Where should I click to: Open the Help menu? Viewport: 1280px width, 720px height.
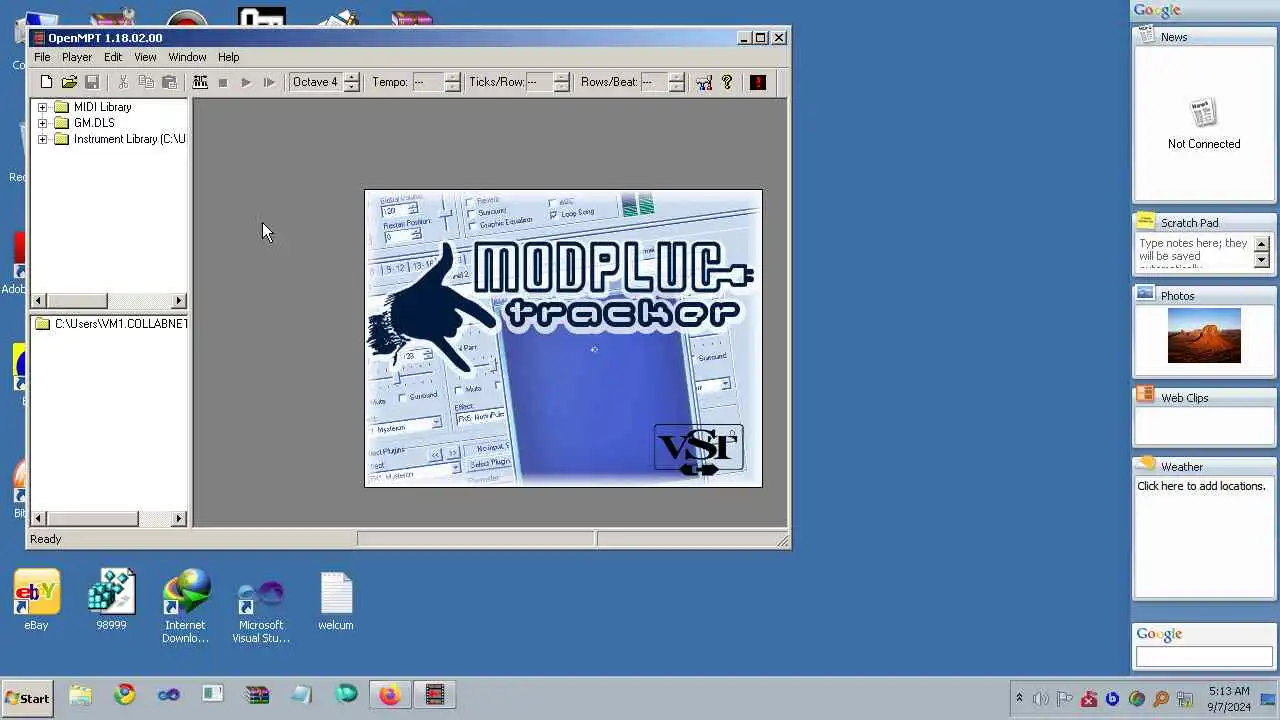point(229,57)
